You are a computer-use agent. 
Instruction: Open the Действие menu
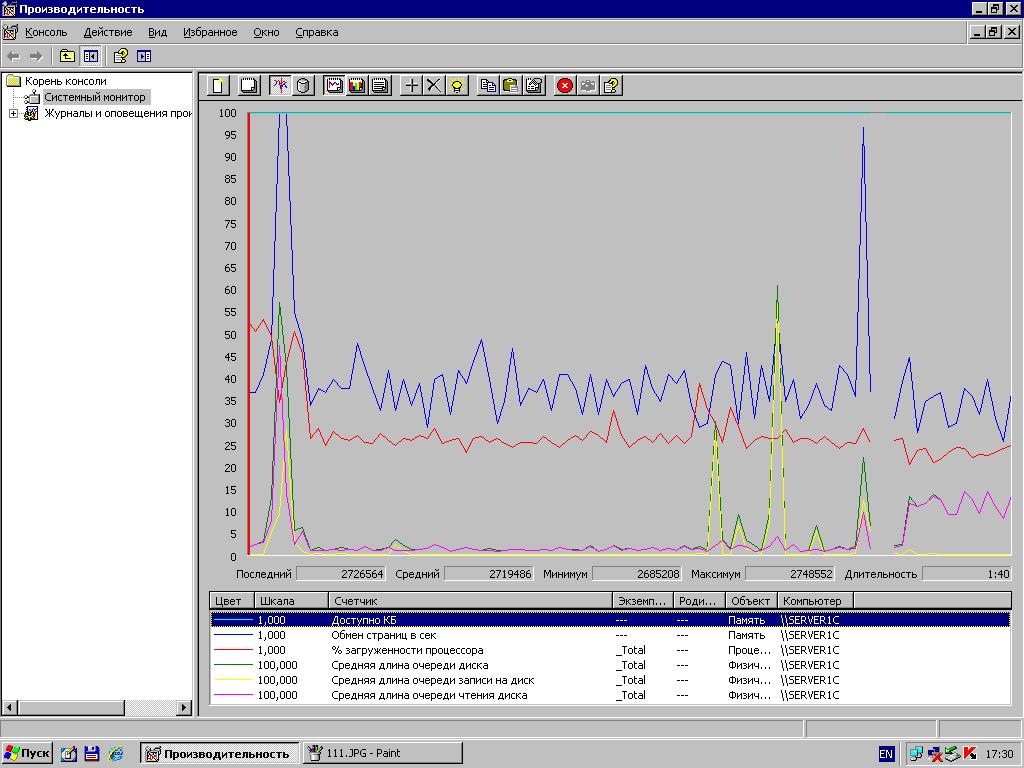point(107,32)
